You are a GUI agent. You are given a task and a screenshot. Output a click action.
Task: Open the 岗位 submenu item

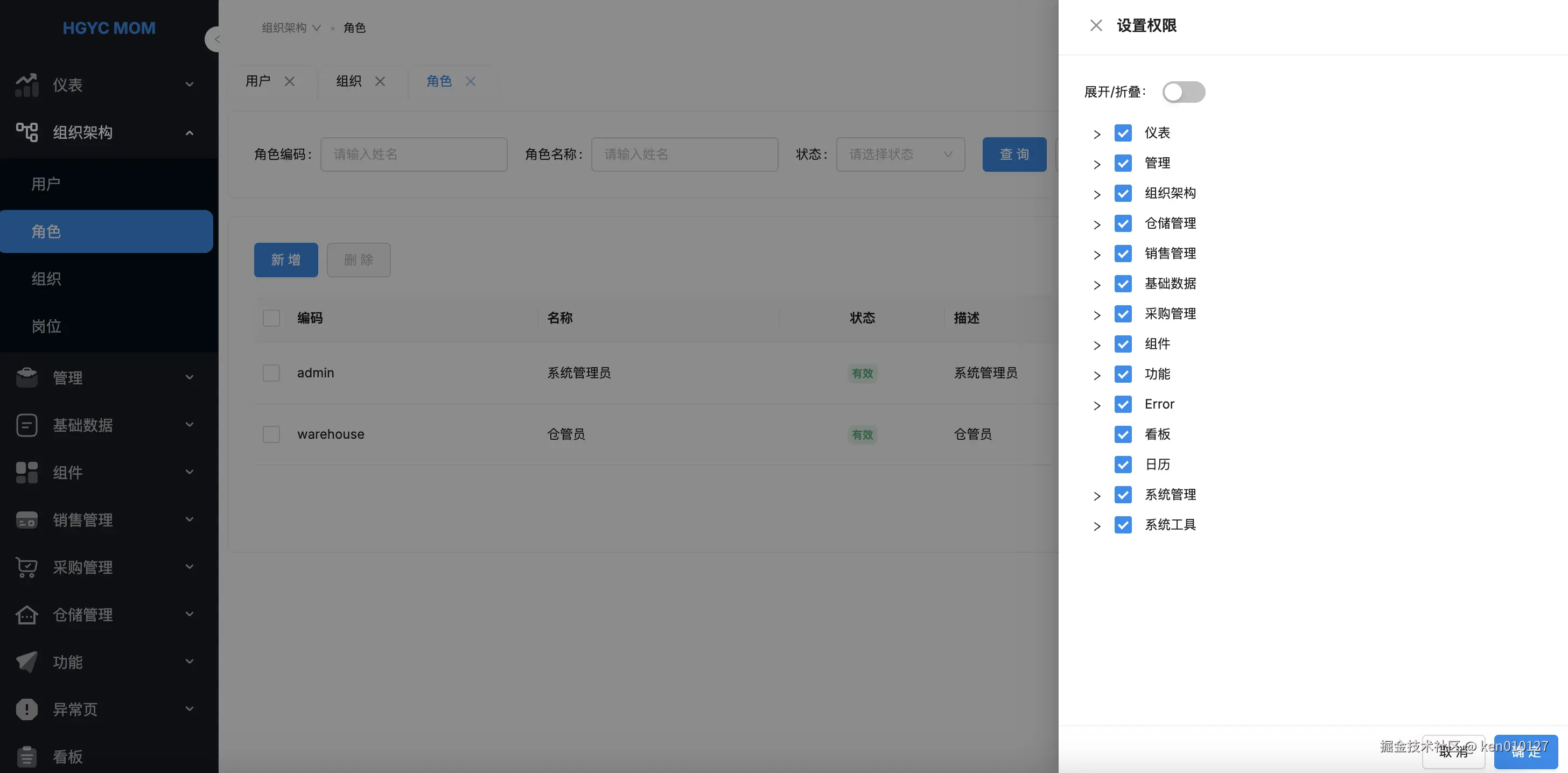pos(46,326)
